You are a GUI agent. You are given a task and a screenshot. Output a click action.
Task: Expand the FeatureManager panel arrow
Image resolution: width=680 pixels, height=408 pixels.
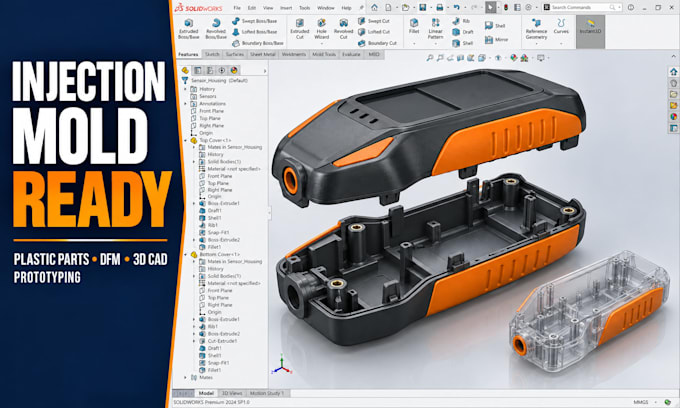click(x=265, y=71)
